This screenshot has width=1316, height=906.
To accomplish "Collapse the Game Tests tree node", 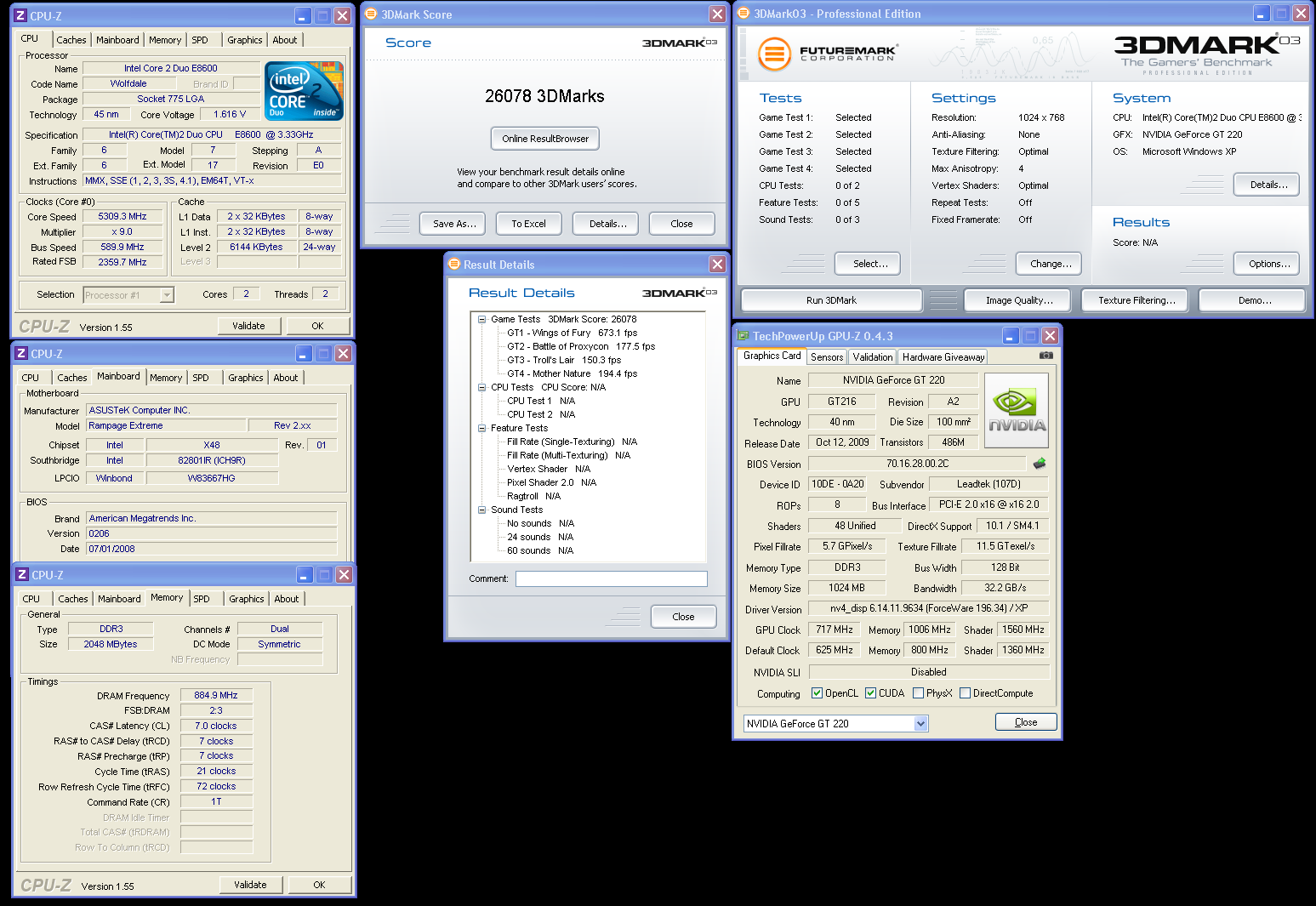I will 481,320.
